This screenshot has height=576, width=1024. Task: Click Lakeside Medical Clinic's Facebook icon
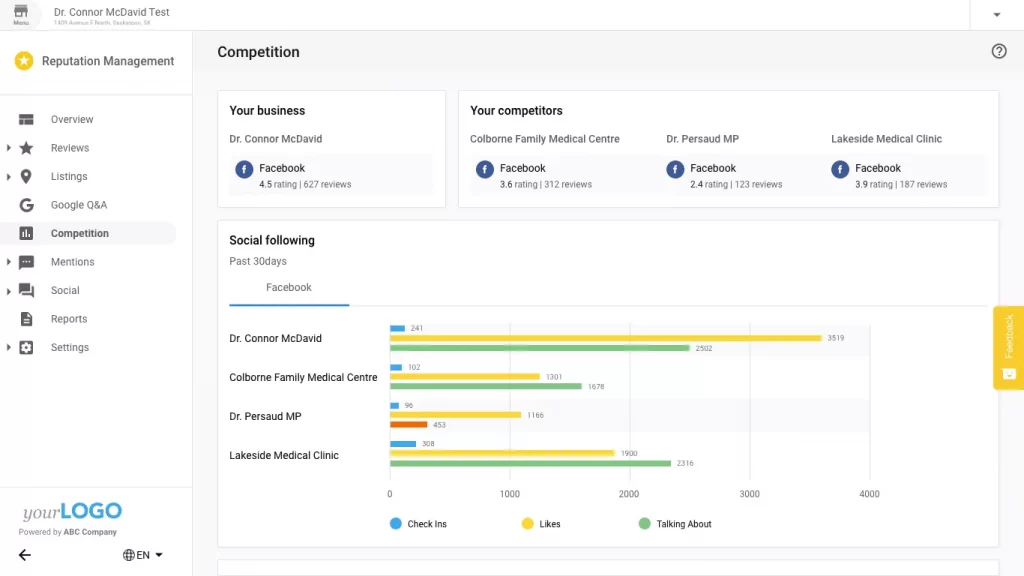840,170
